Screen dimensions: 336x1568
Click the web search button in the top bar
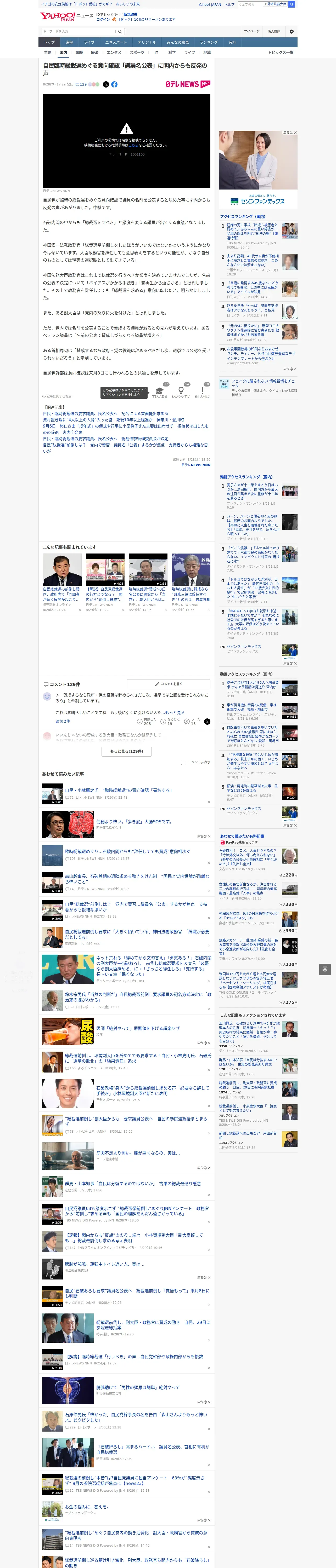point(292,4)
